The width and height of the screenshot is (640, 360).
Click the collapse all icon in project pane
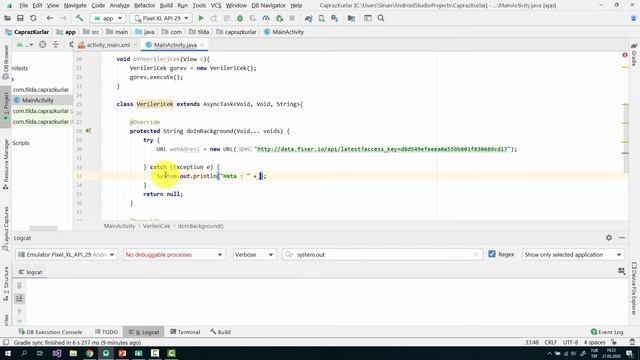[56, 45]
